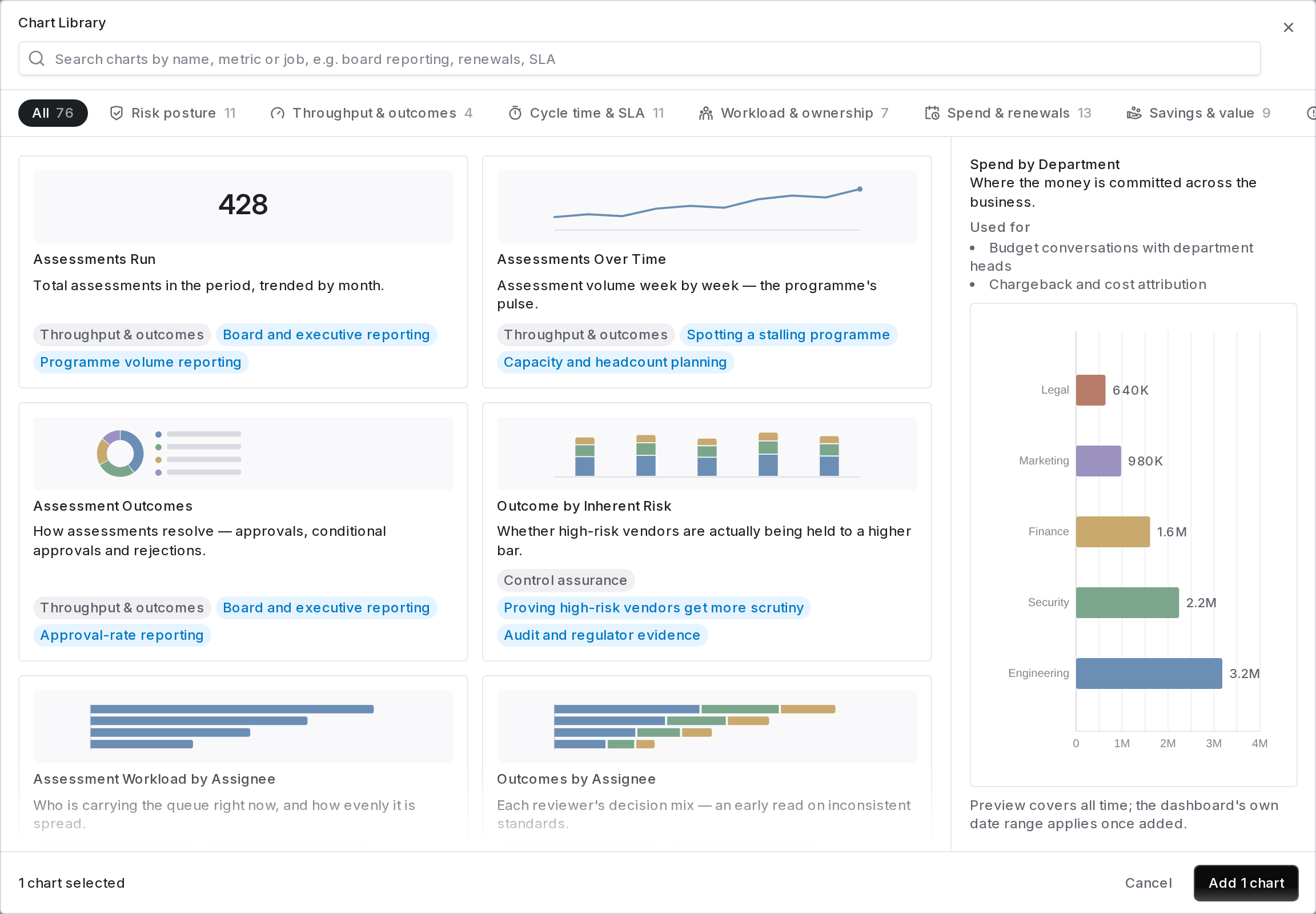Click Programme volume reporting tag
Image resolution: width=1316 pixels, height=914 pixels.
[x=141, y=362]
